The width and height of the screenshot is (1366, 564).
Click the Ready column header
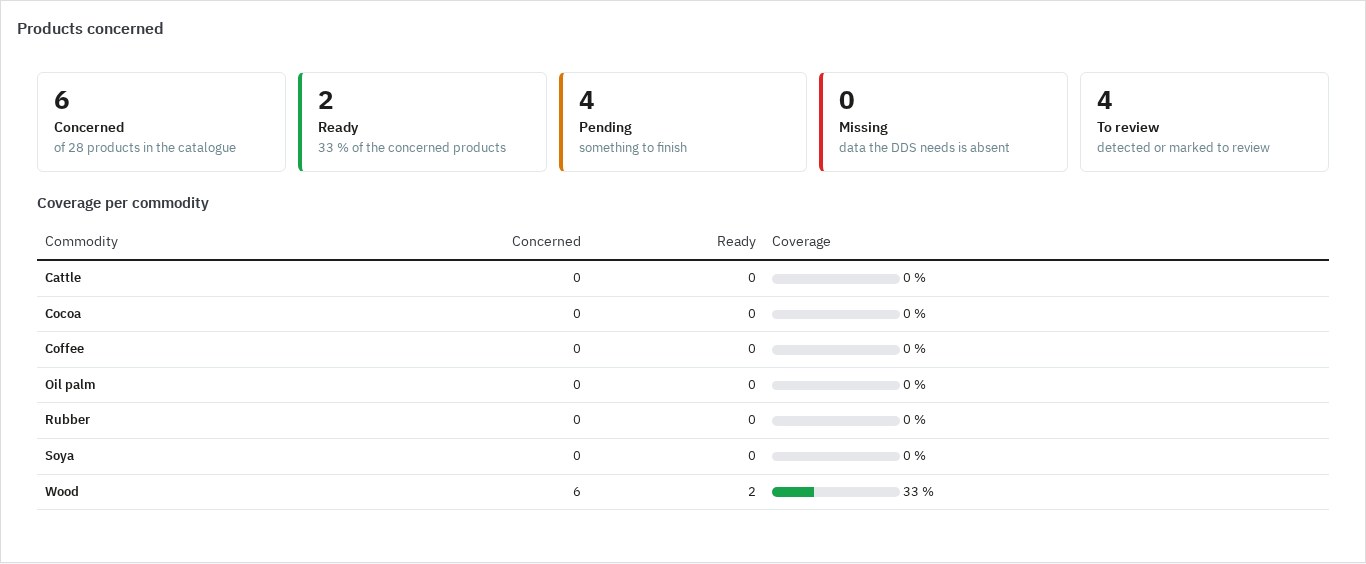click(736, 241)
